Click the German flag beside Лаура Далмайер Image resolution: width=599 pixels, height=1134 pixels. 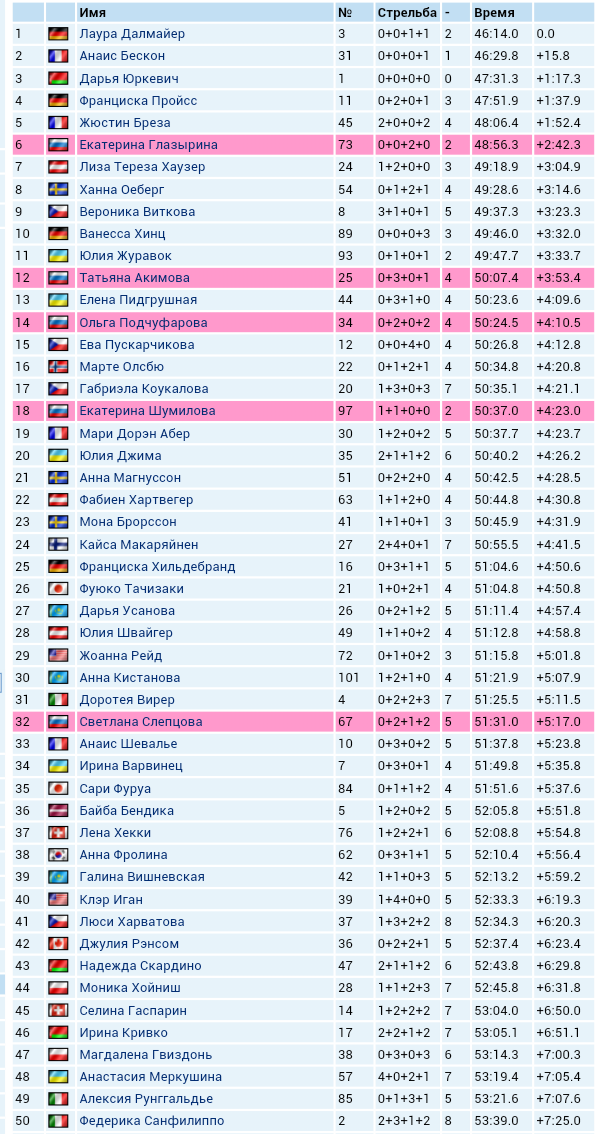coord(58,33)
